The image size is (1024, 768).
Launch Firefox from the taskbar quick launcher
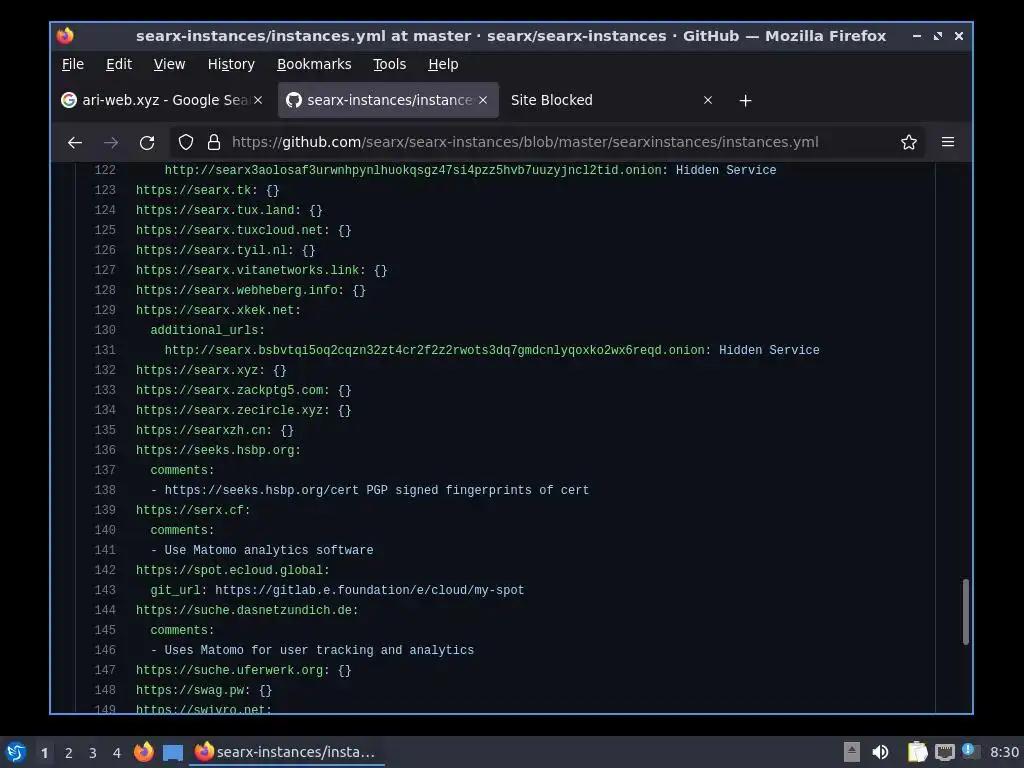tap(144, 752)
